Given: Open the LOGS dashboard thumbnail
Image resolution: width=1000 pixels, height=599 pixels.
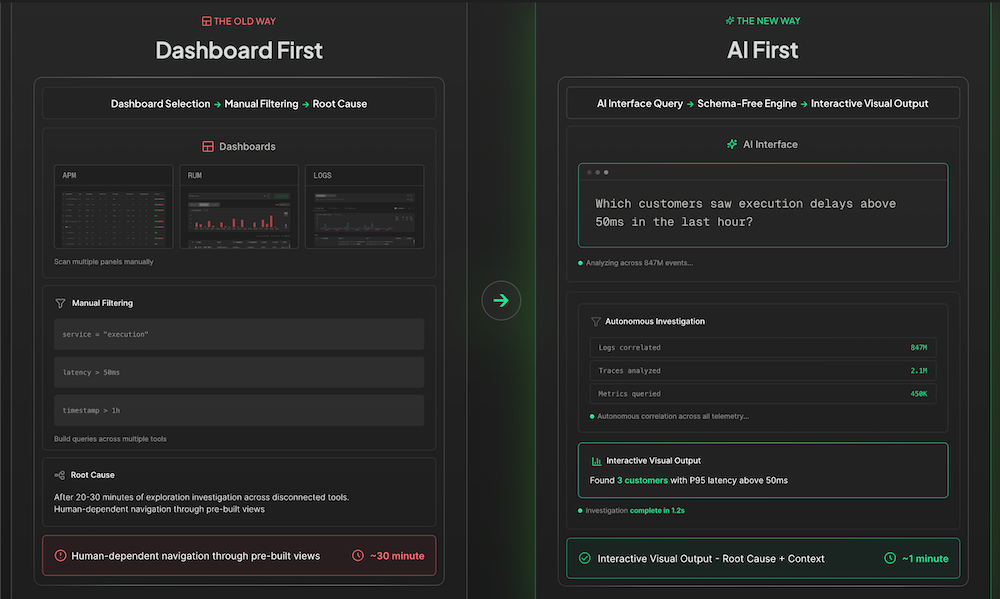Looking at the screenshot, I should (x=365, y=207).
